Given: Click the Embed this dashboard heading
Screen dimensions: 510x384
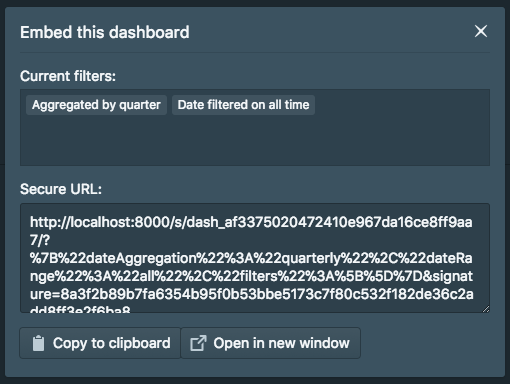Looking at the screenshot, I should tap(105, 32).
